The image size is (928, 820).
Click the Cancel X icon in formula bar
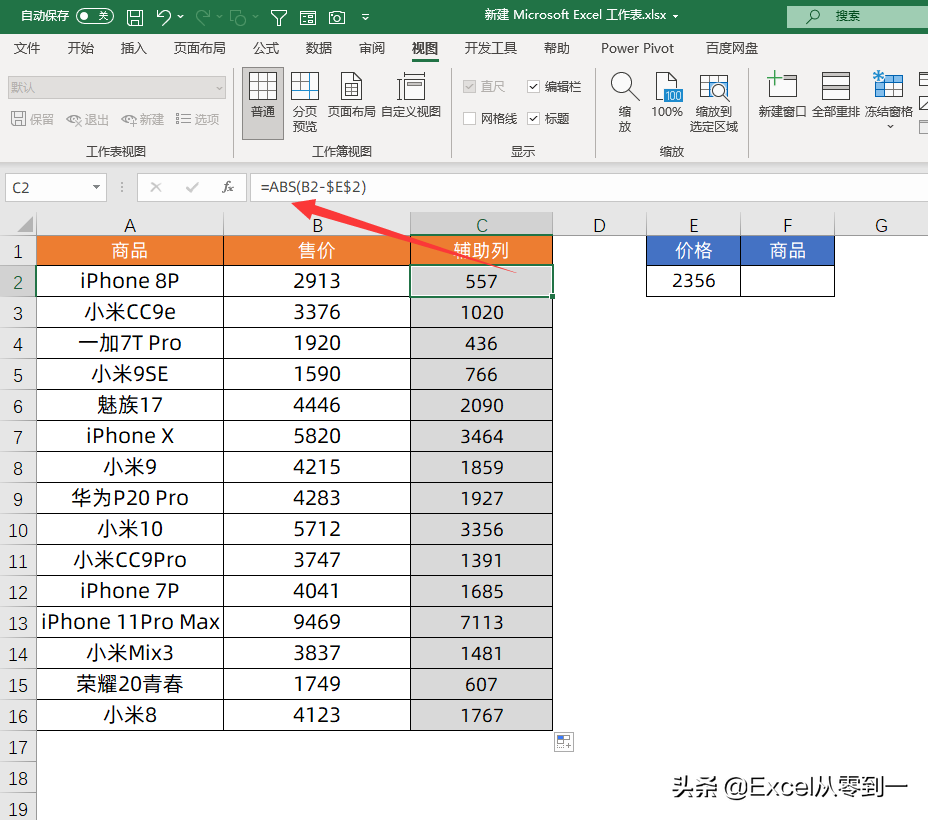[x=156, y=188]
